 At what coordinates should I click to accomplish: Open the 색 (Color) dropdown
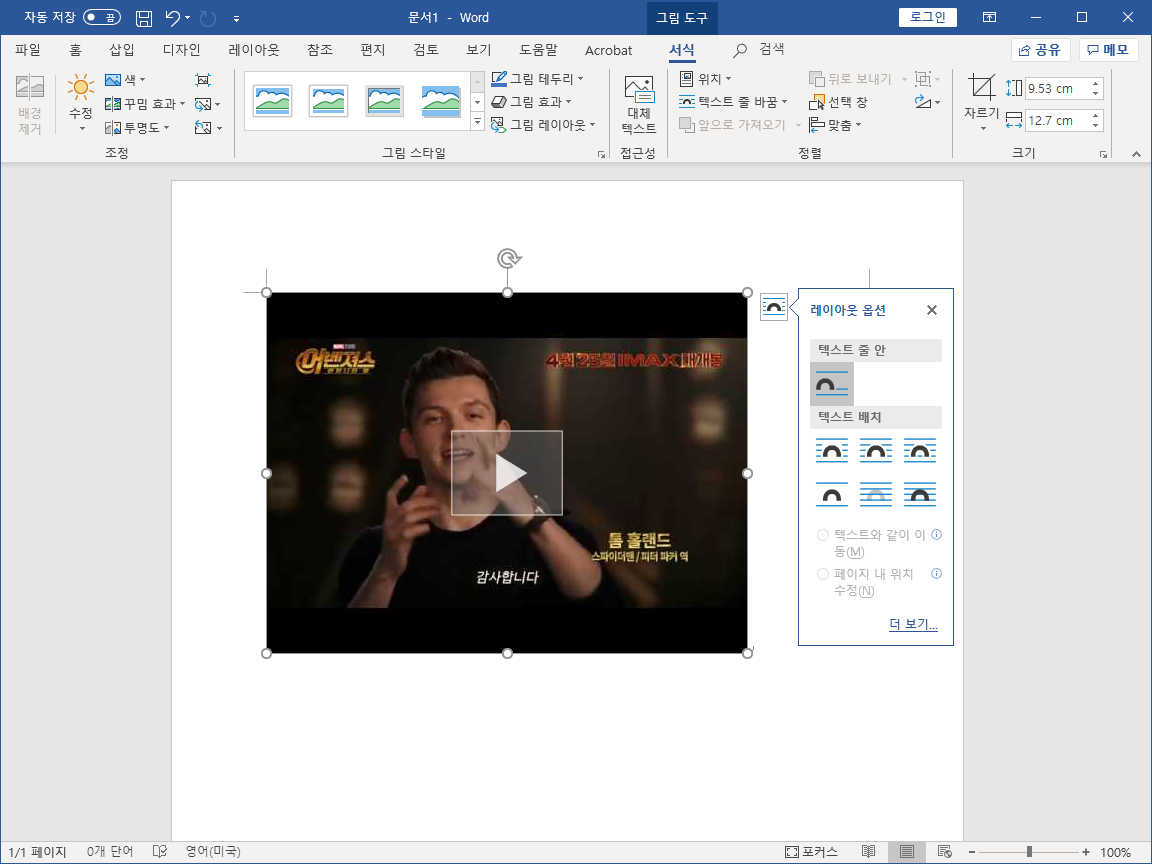point(125,80)
